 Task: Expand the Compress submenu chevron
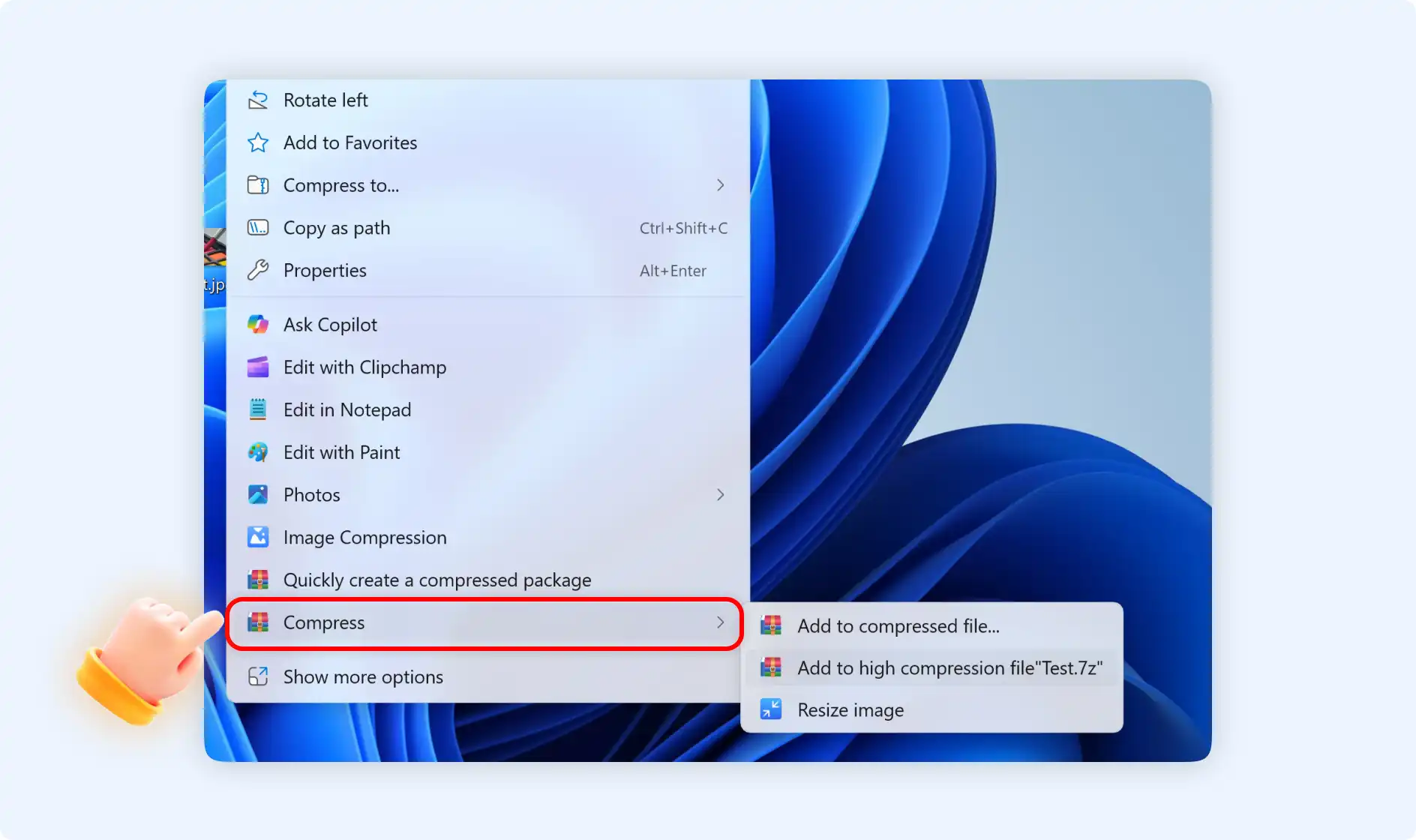[x=720, y=622]
